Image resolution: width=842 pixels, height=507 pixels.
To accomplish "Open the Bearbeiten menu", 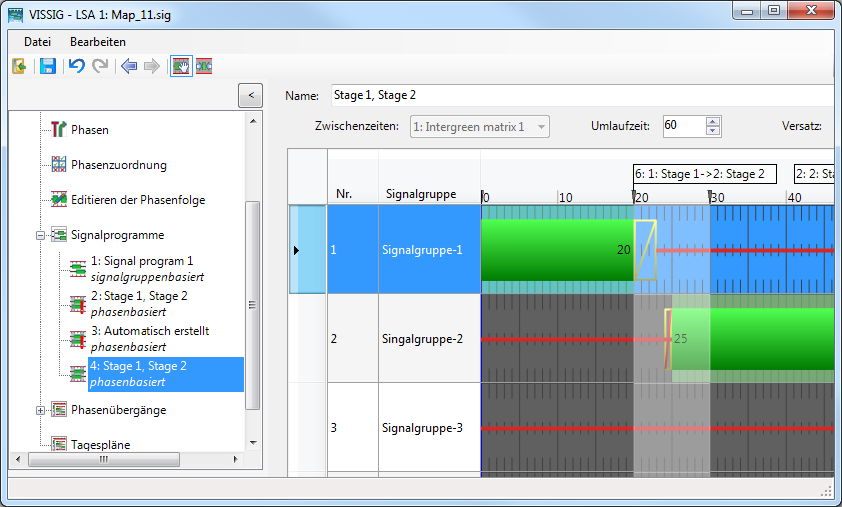I will pos(98,42).
